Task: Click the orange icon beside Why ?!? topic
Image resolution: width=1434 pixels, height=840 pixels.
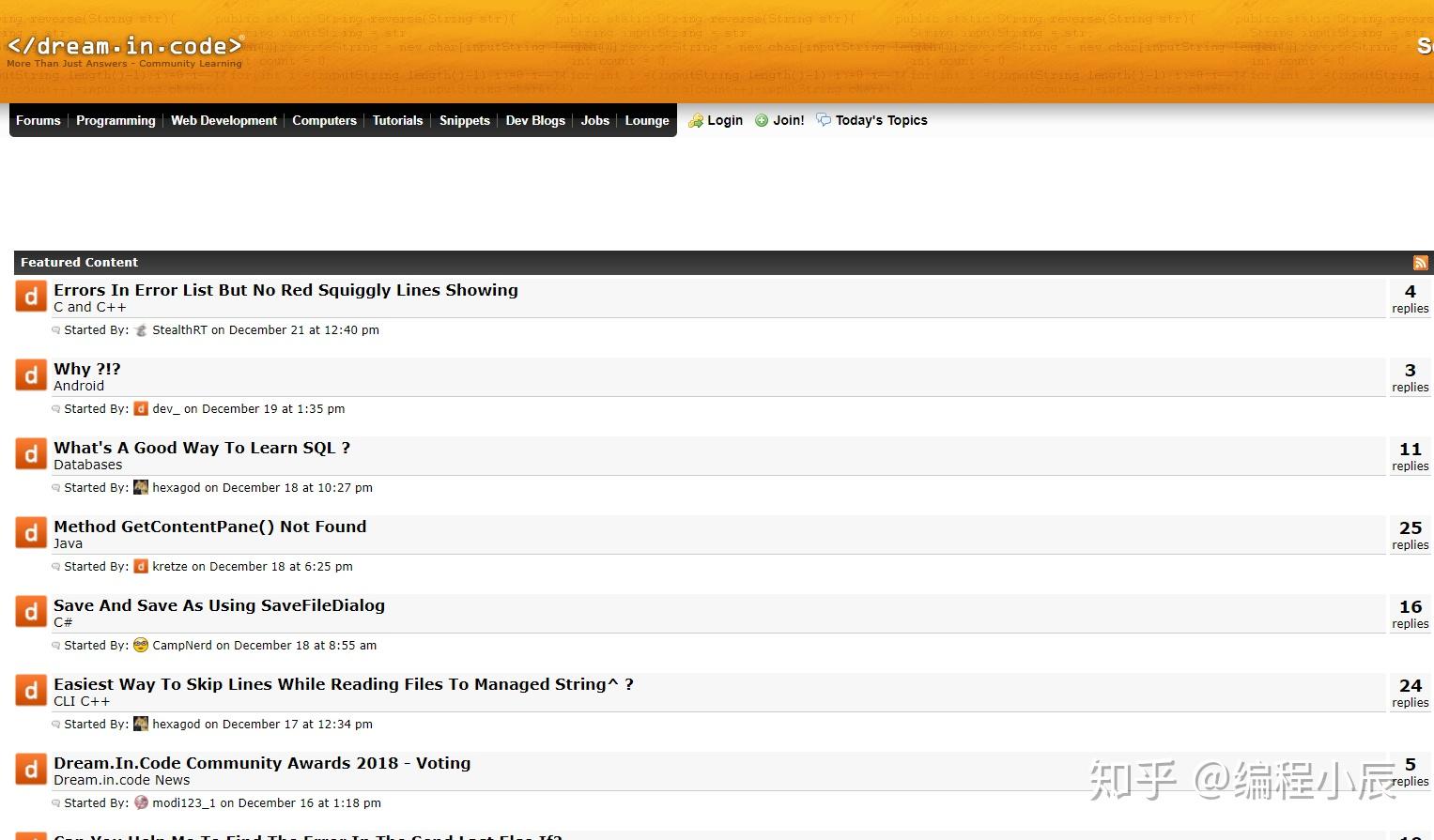Action: 31,375
